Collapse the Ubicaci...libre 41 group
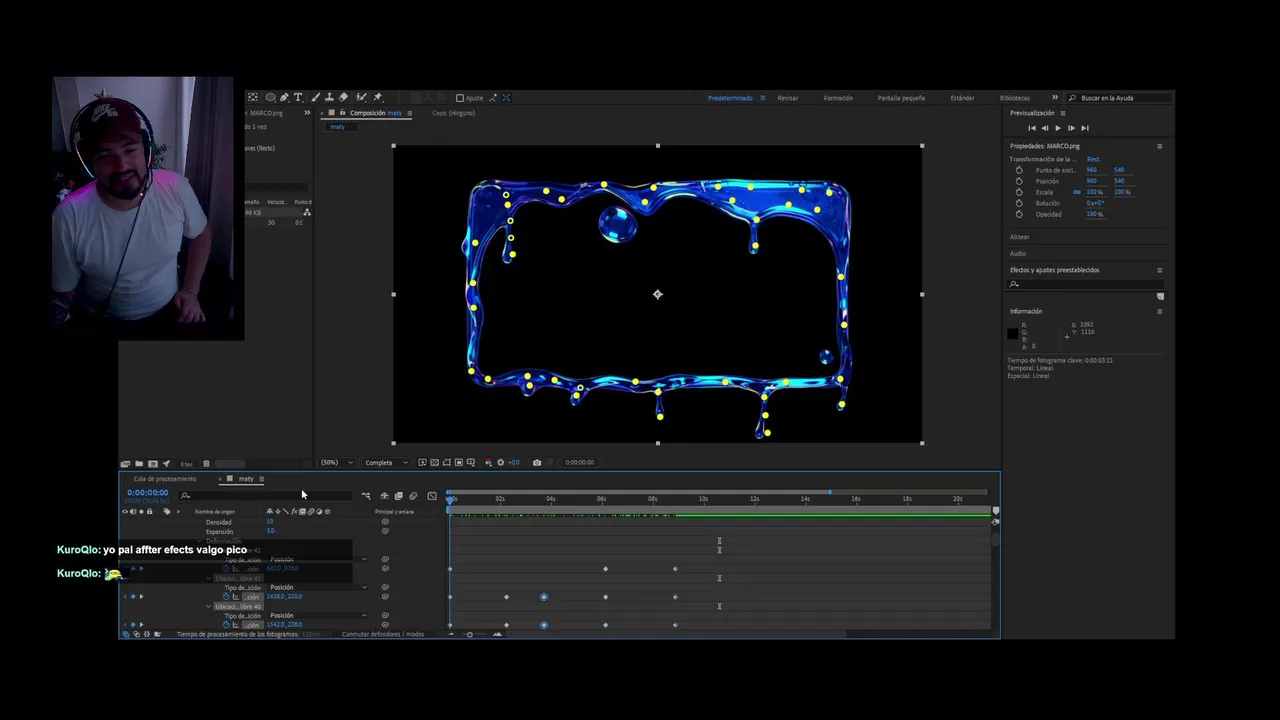The image size is (1280, 720). pyautogui.click(x=209, y=578)
